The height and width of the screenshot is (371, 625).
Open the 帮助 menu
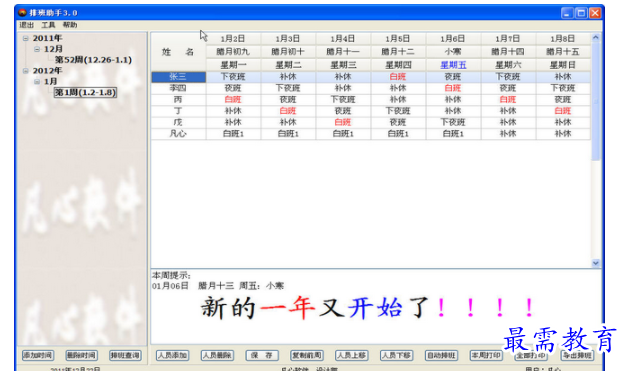point(70,25)
